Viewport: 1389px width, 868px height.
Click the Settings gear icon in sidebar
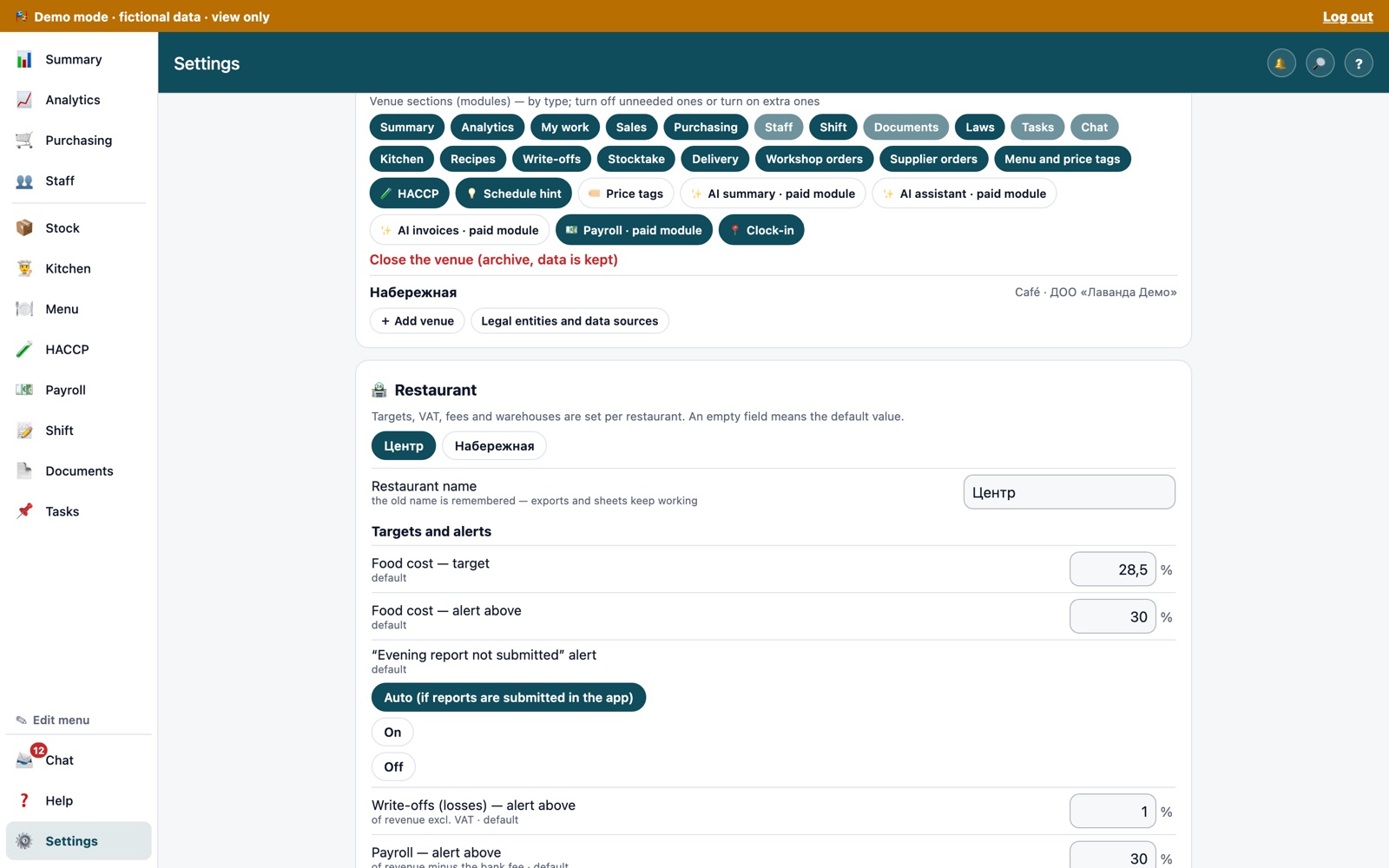pos(24,841)
